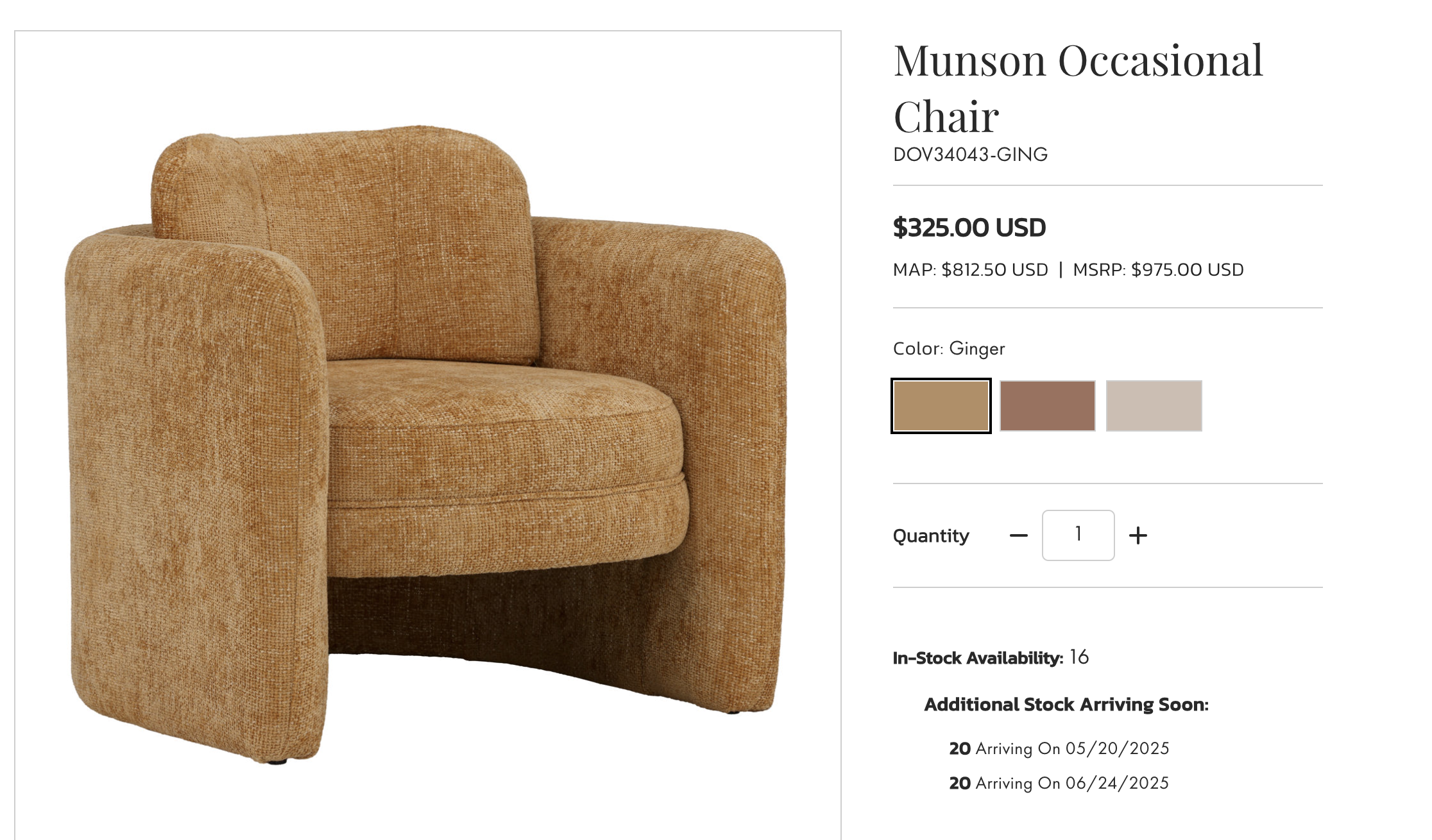The height and width of the screenshot is (840, 1432).
Task: Click the $325.00 USD price
Action: 969,228
